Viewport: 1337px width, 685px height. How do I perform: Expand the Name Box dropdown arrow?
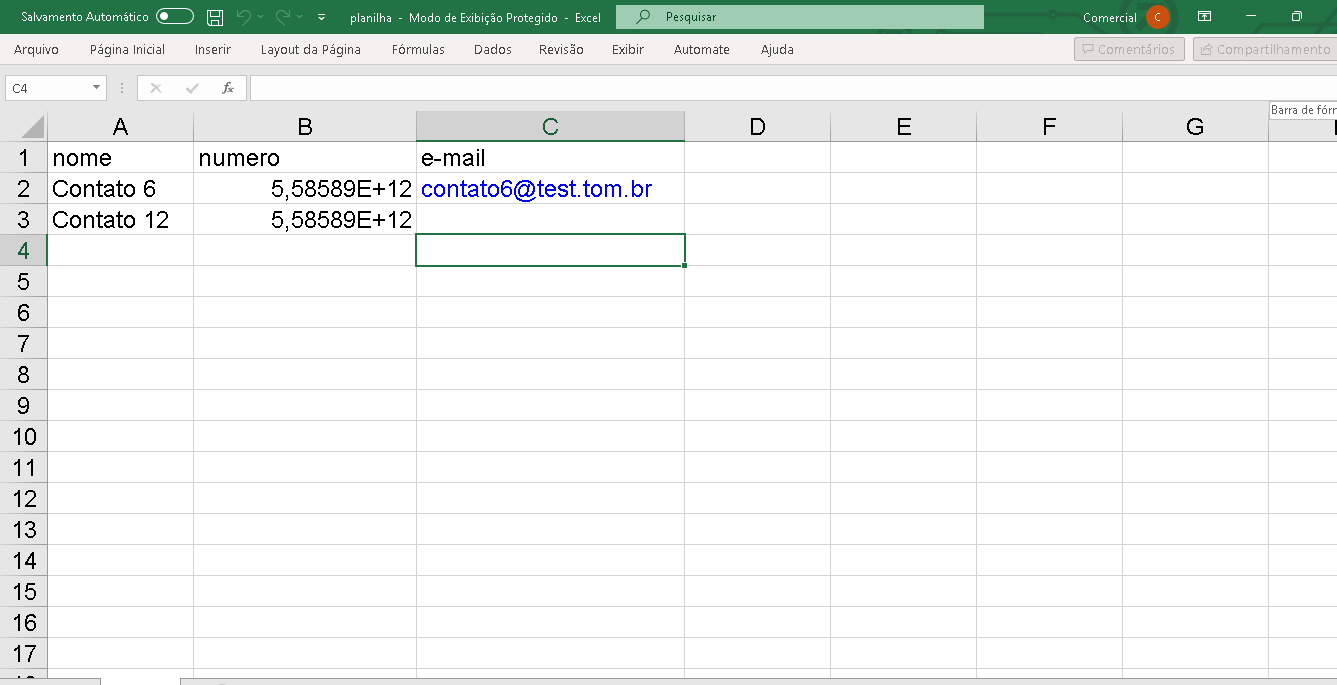97,88
